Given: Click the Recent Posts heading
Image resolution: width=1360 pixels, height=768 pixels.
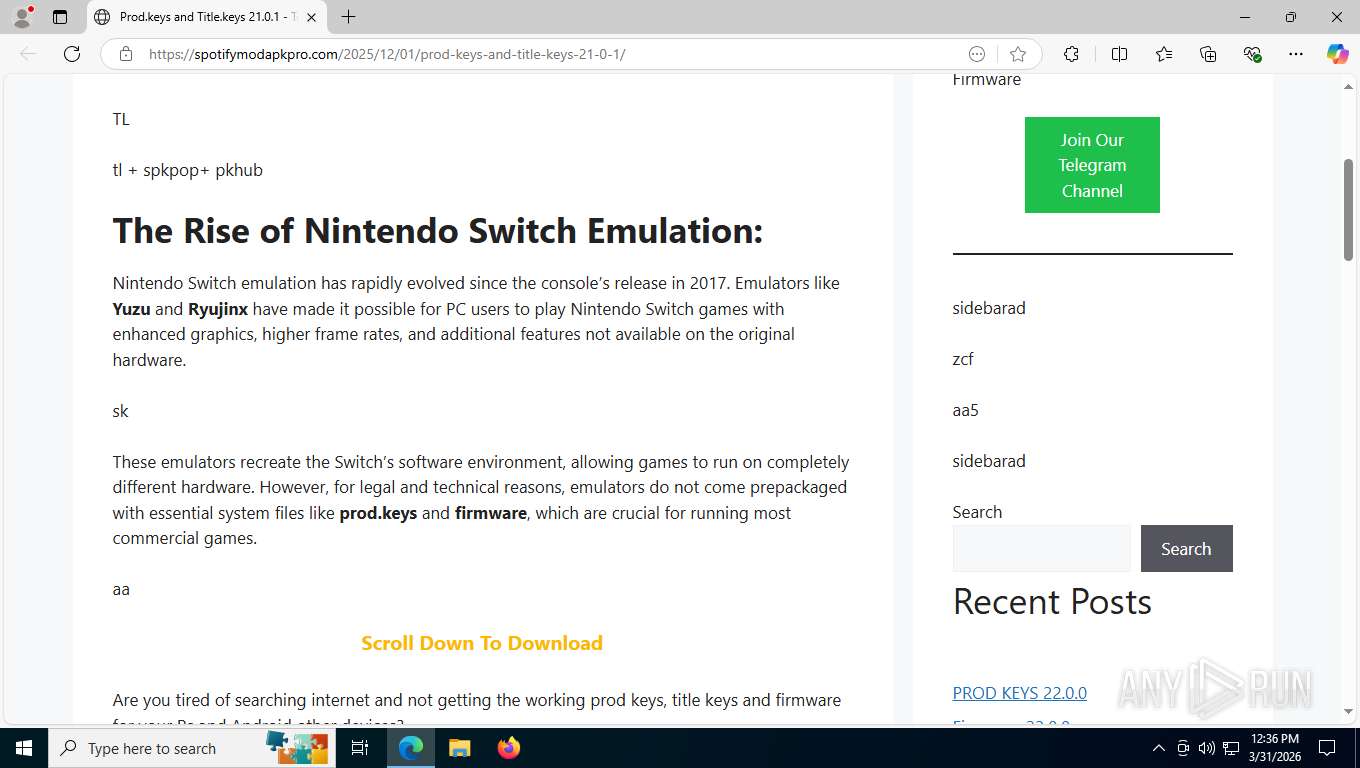Looking at the screenshot, I should [x=1052, y=602].
